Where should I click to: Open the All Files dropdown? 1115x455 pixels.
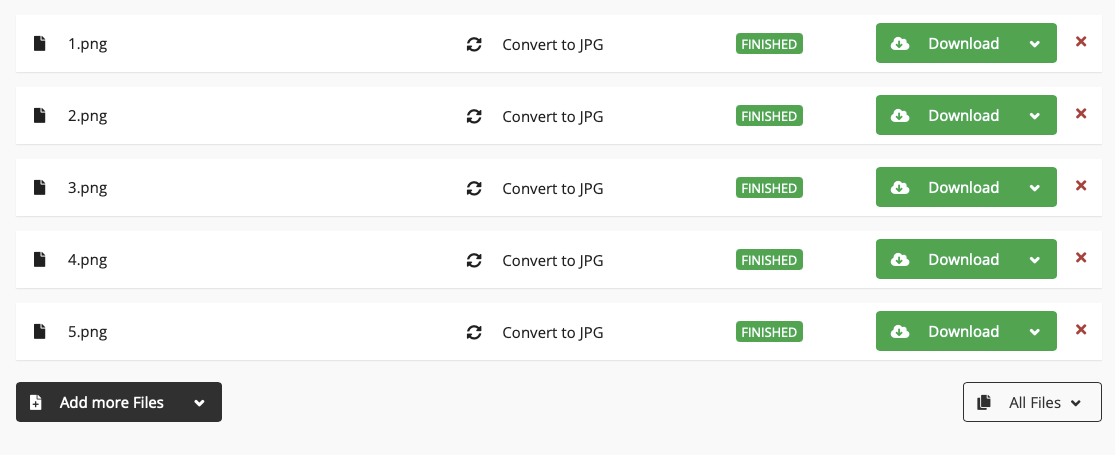[1032, 403]
